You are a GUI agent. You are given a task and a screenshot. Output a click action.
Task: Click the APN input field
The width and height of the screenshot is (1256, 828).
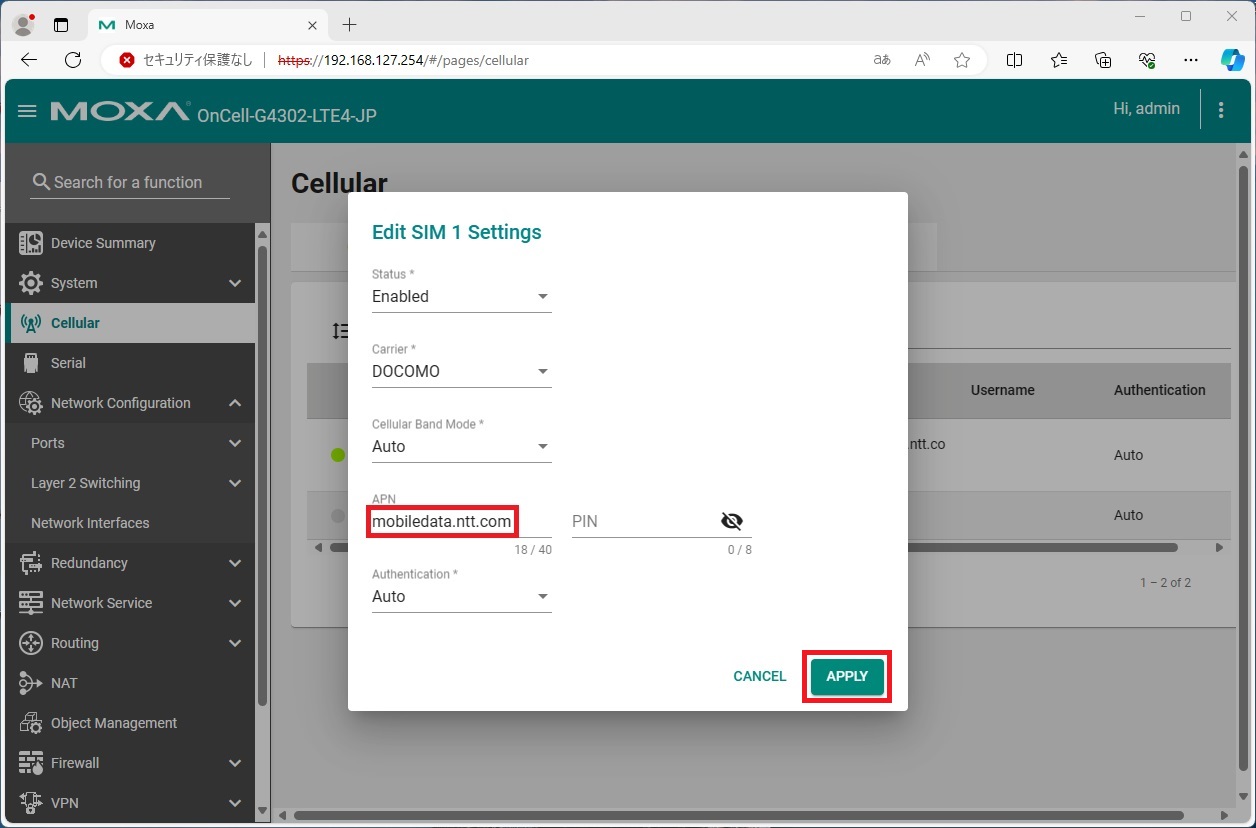click(x=461, y=521)
